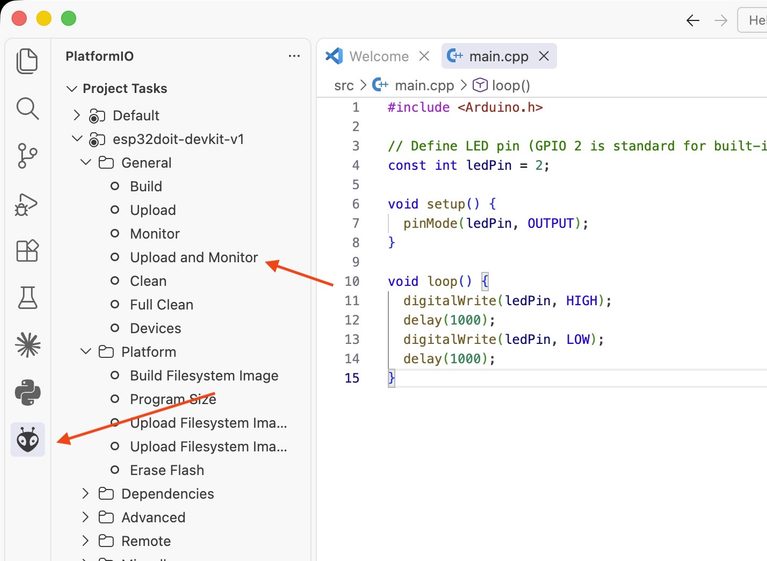Expand the Dependencies folder
Viewport: 767px width, 561px height.
tap(85, 494)
